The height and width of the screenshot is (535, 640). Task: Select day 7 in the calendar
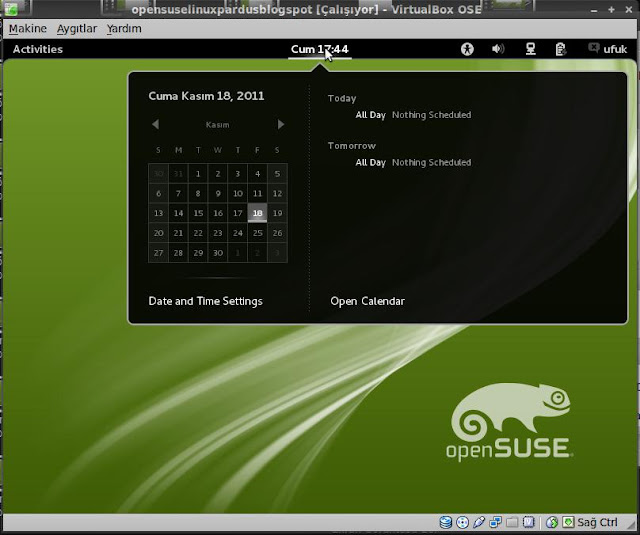coord(178,193)
